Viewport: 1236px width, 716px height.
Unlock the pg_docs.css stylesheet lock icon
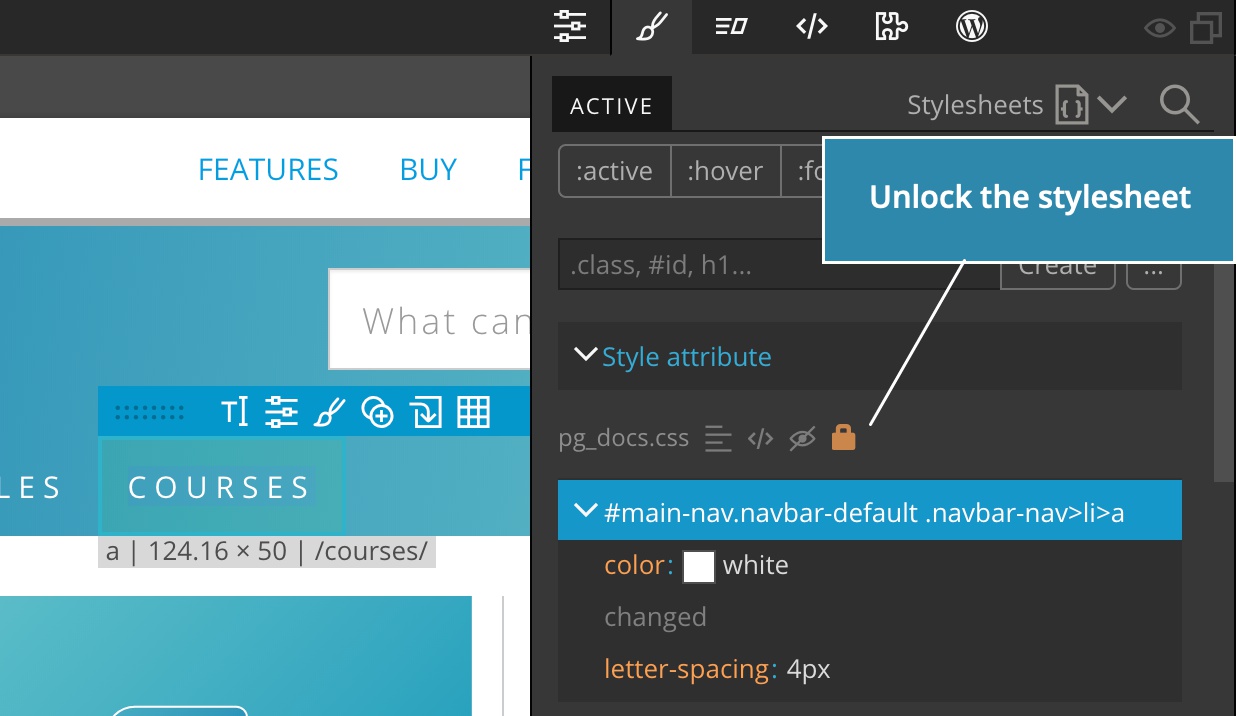tap(844, 437)
